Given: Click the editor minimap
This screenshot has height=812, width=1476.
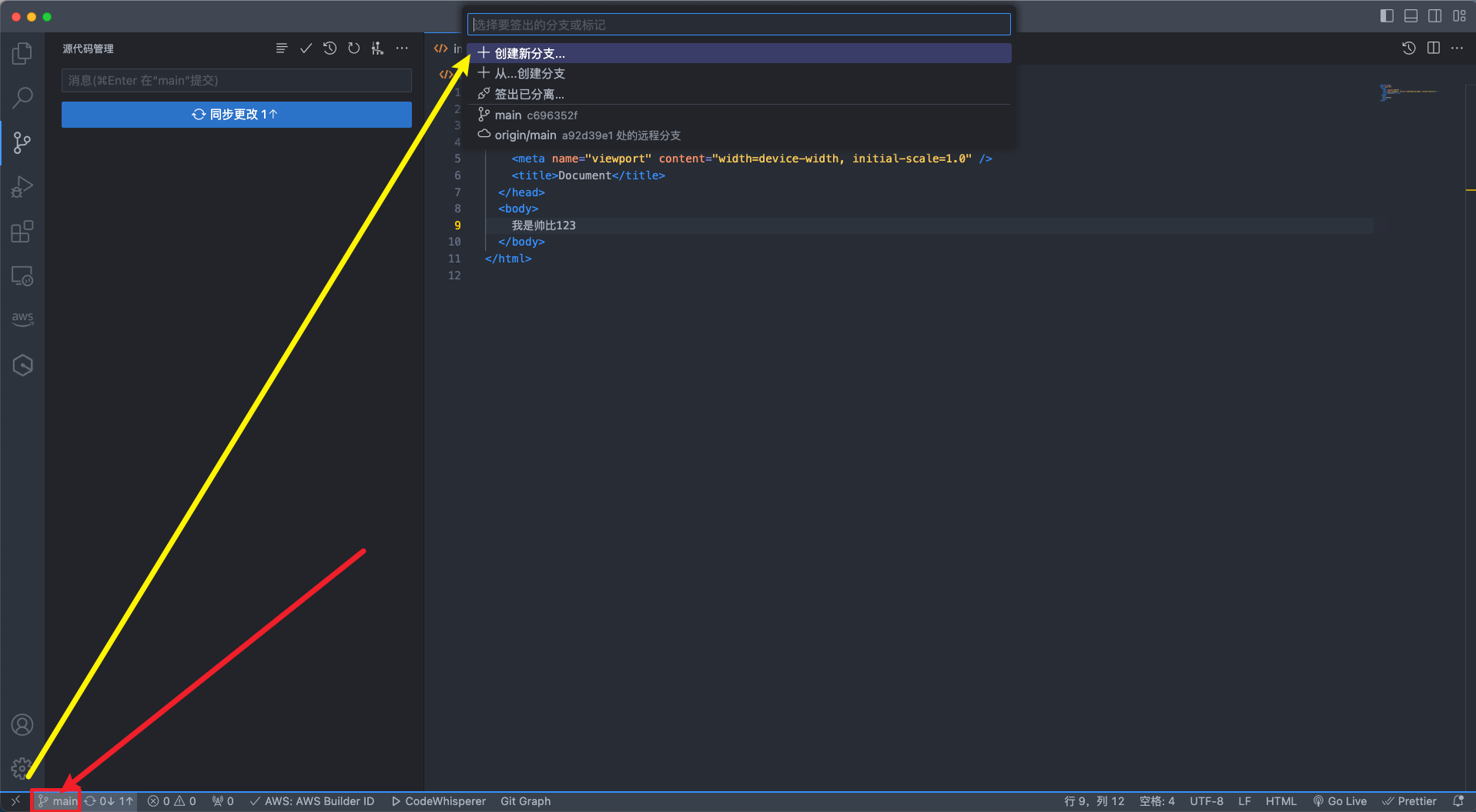Looking at the screenshot, I should coord(1408,92).
